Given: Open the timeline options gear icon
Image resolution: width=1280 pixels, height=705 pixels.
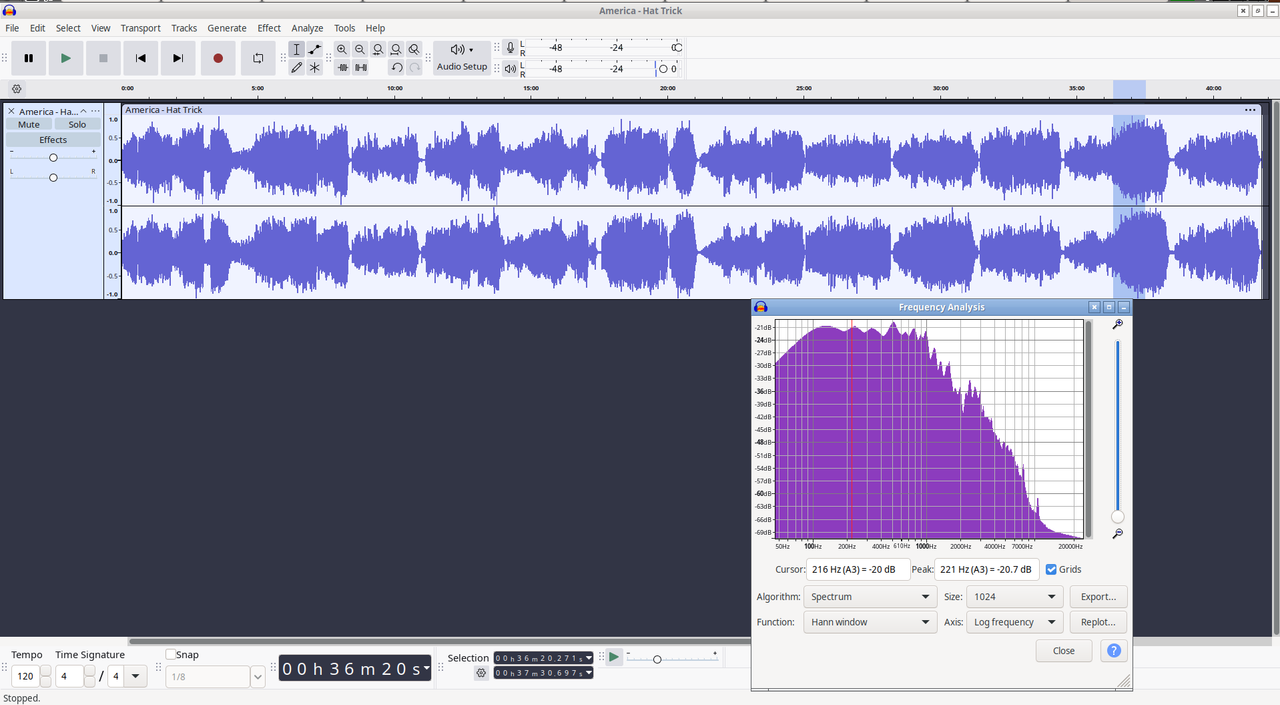Looking at the screenshot, I should click(x=16, y=89).
